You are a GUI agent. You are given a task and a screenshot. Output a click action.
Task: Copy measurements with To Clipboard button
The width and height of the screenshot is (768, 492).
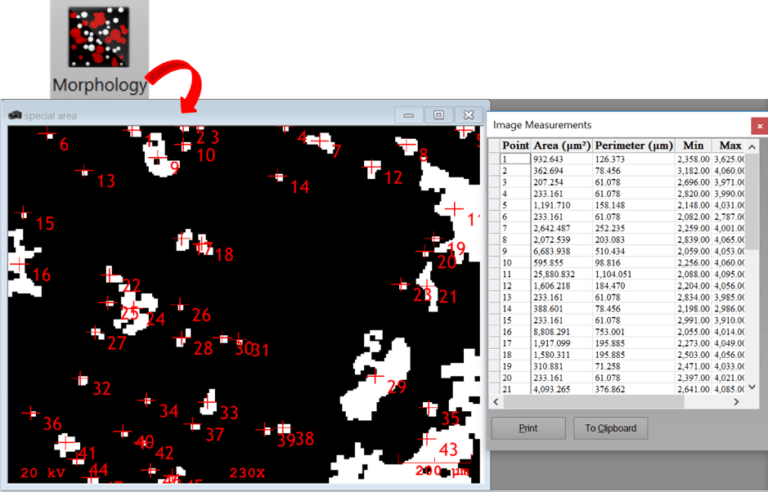click(610, 429)
